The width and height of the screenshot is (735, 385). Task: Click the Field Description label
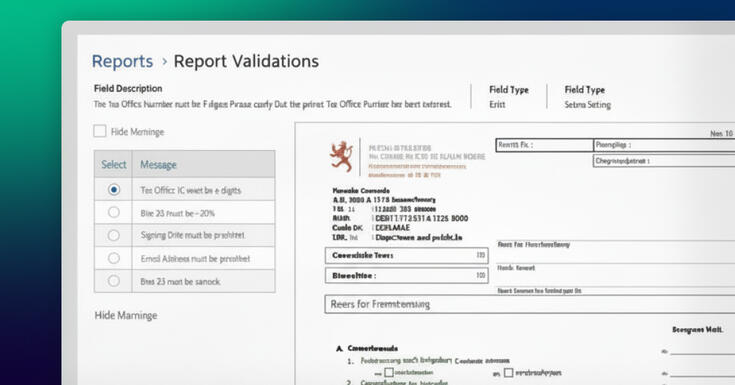pyautogui.click(x=128, y=89)
